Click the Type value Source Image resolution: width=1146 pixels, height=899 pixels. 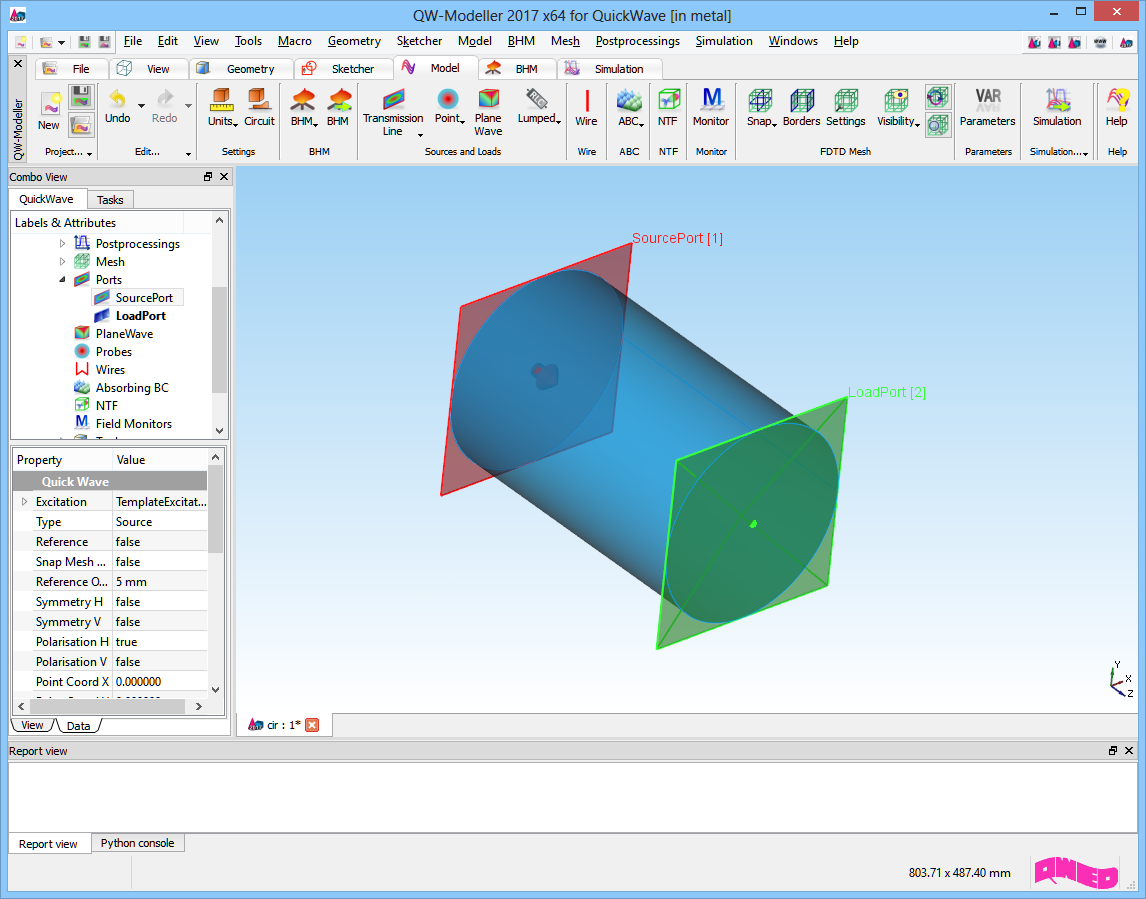coord(160,522)
